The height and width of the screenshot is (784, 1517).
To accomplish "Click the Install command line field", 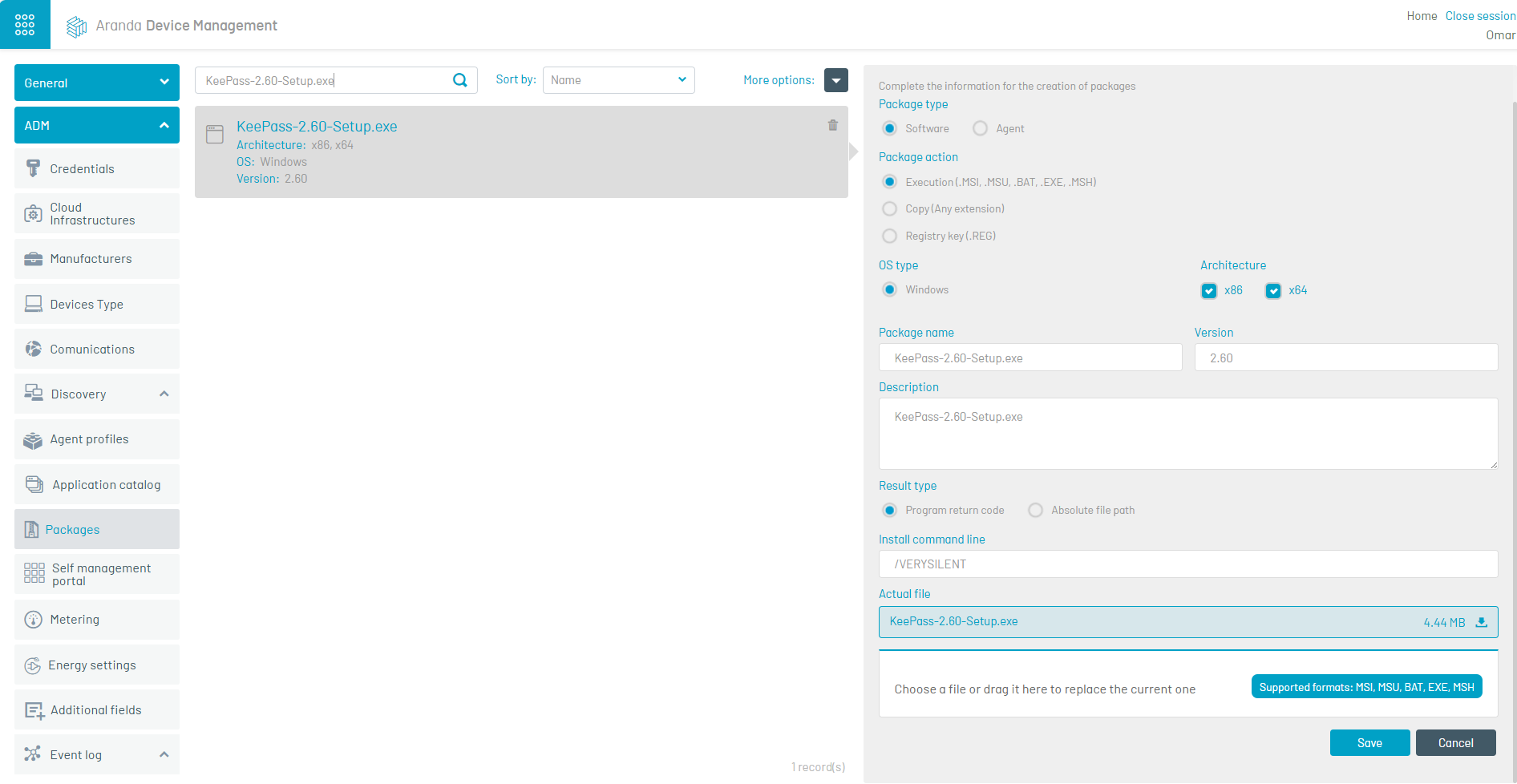I will [1187, 564].
